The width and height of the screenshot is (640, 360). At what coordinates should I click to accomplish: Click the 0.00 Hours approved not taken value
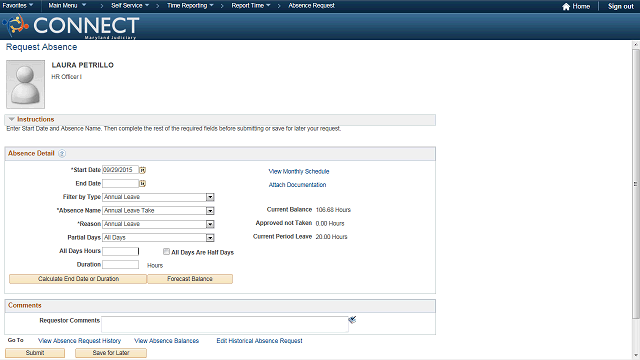click(x=330, y=223)
